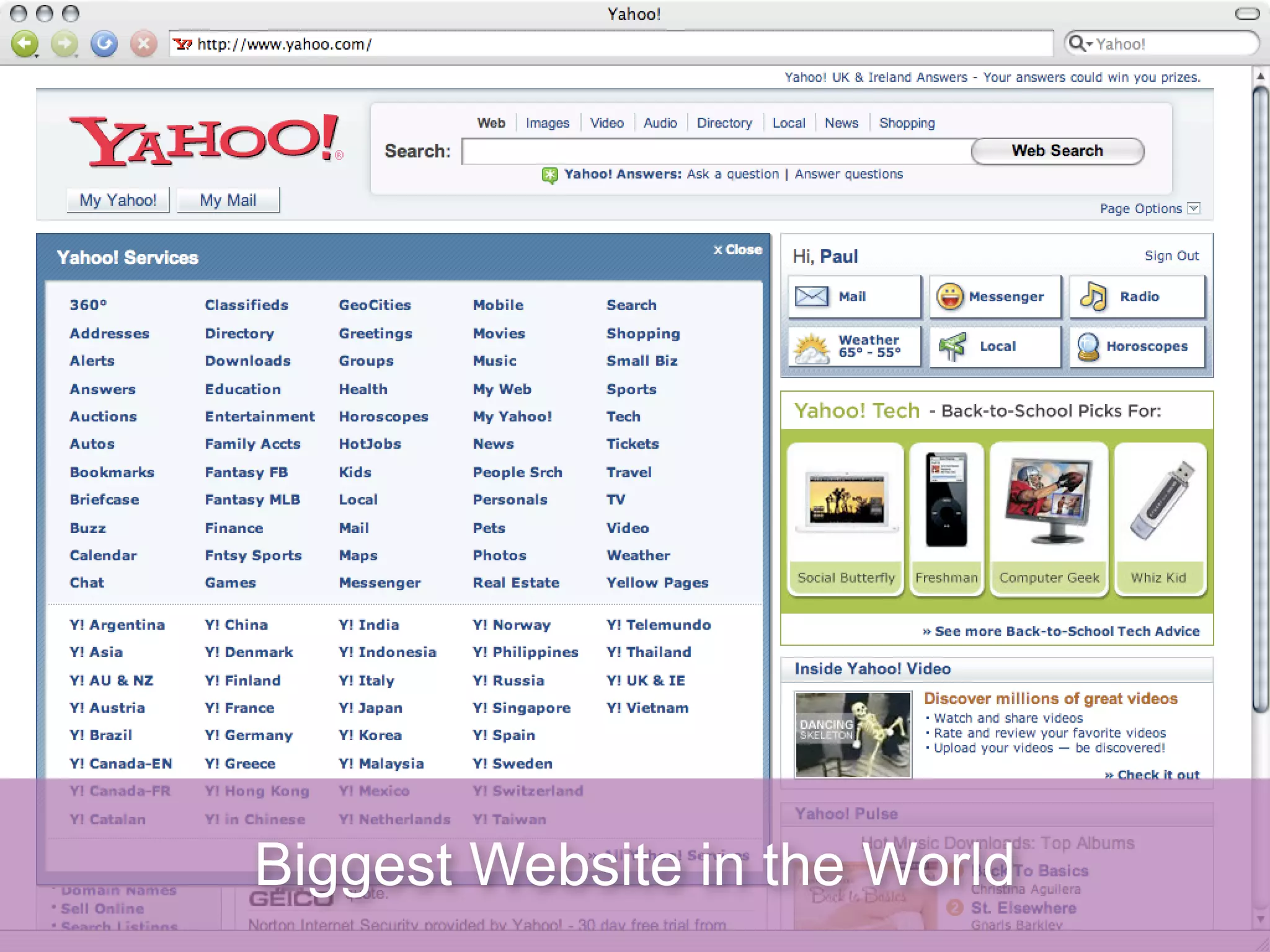
Task: Open the GeoCities service link
Action: pos(375,305)
